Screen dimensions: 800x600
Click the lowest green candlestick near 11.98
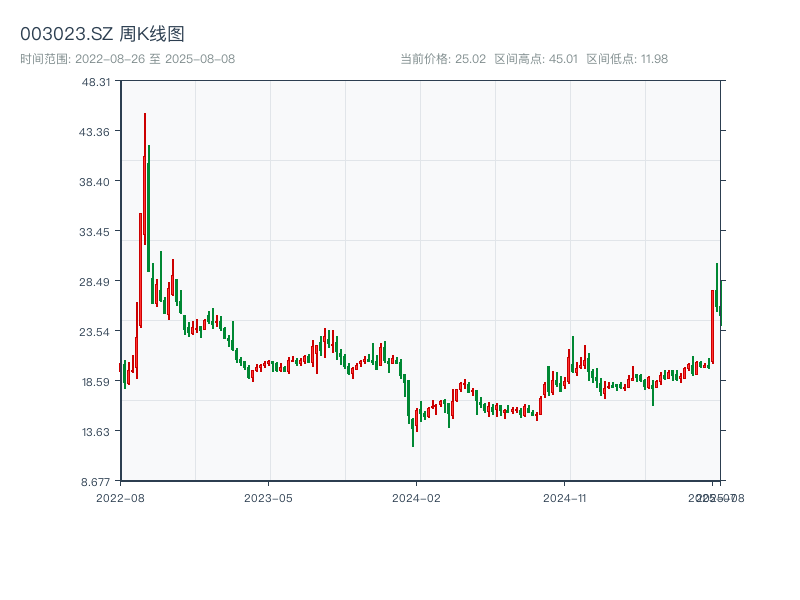pyautogui.click(x=413, y=433)
